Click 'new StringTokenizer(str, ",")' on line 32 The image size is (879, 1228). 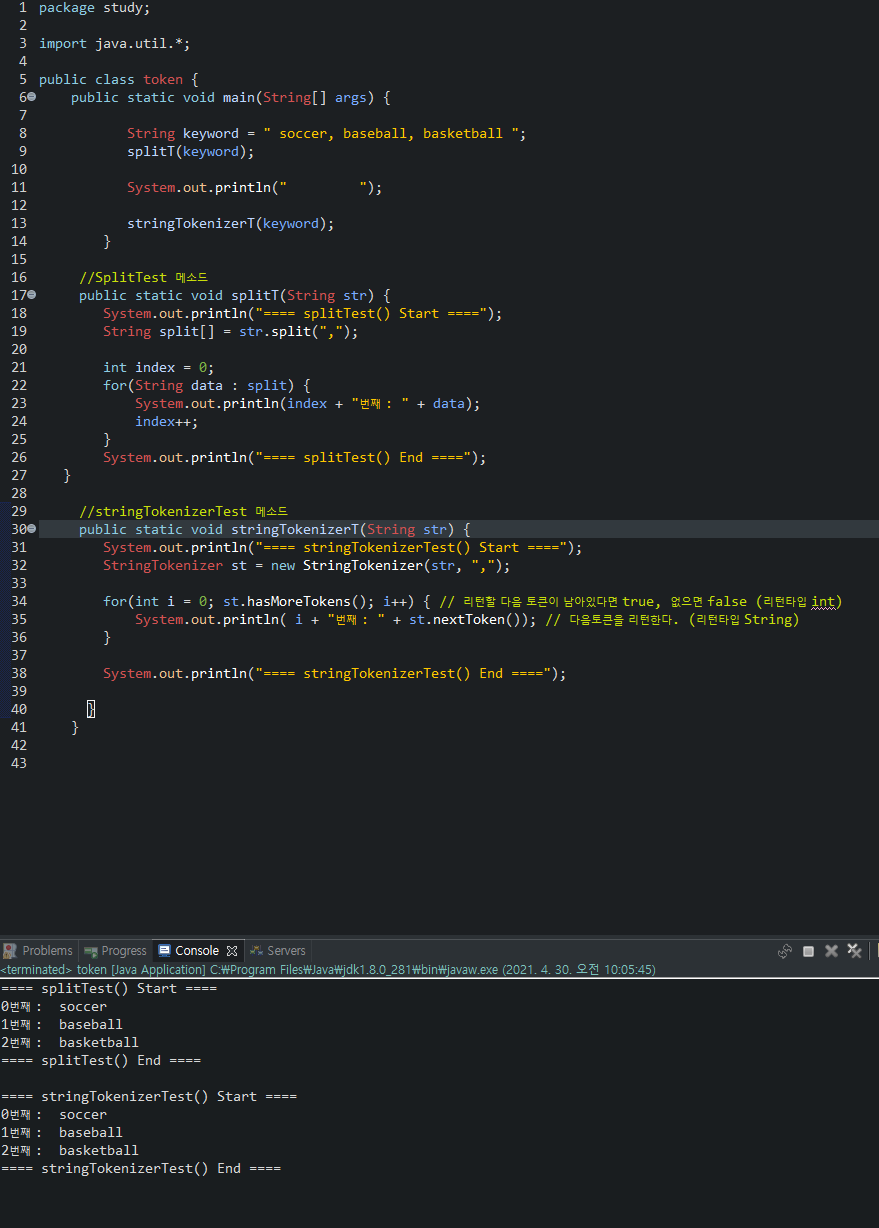(x=387, y=566)
